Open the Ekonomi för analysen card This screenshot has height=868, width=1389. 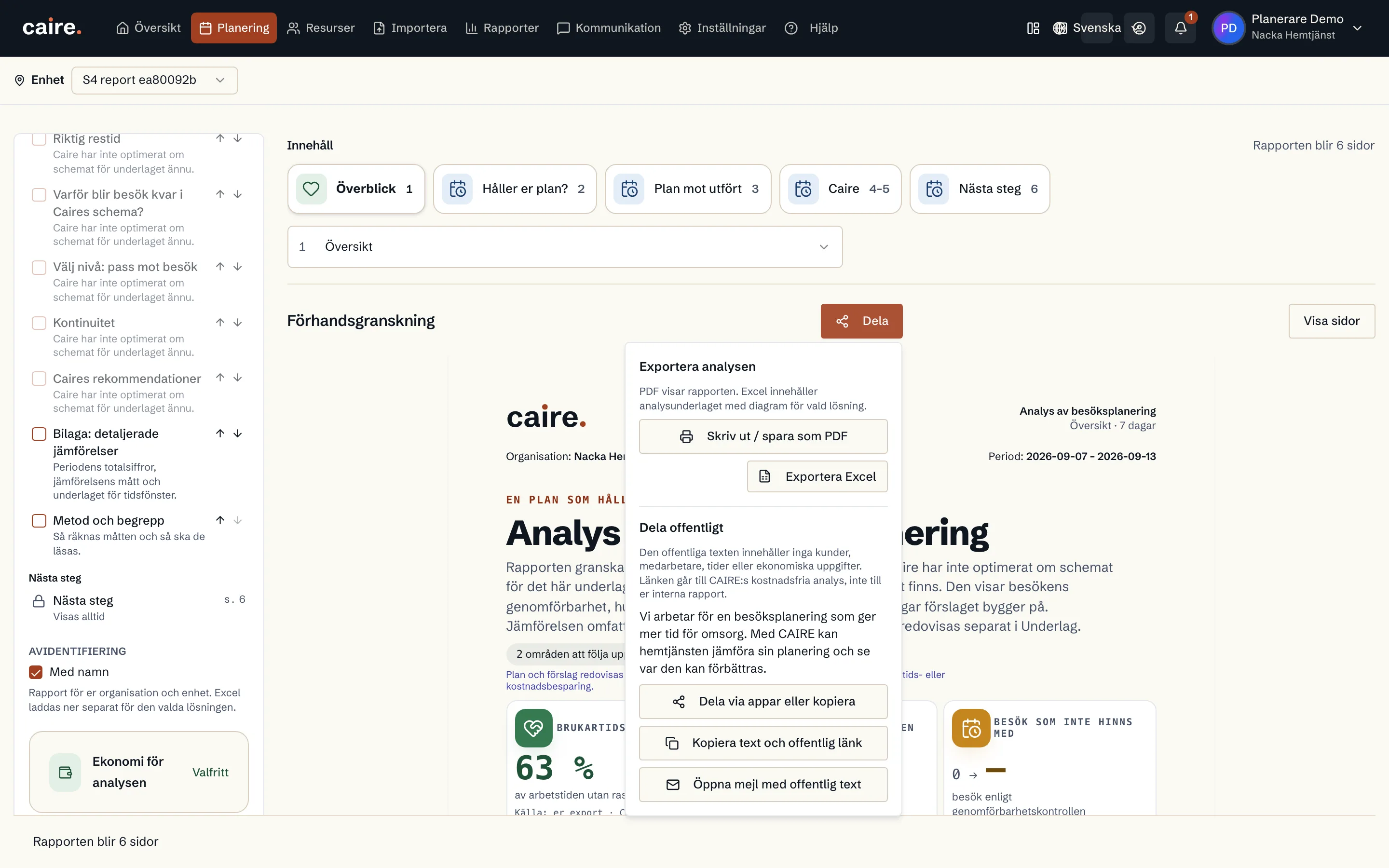point(138,772)
